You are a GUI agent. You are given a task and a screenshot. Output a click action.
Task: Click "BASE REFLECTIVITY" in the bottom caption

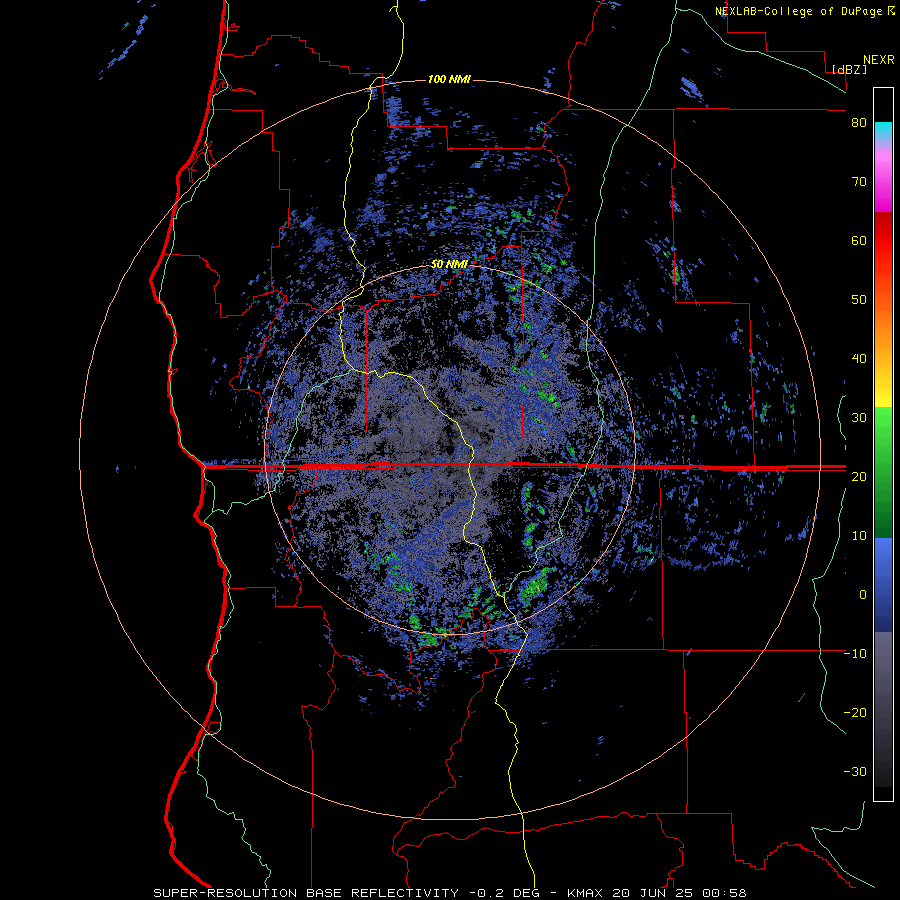click(x=382, y=893)
